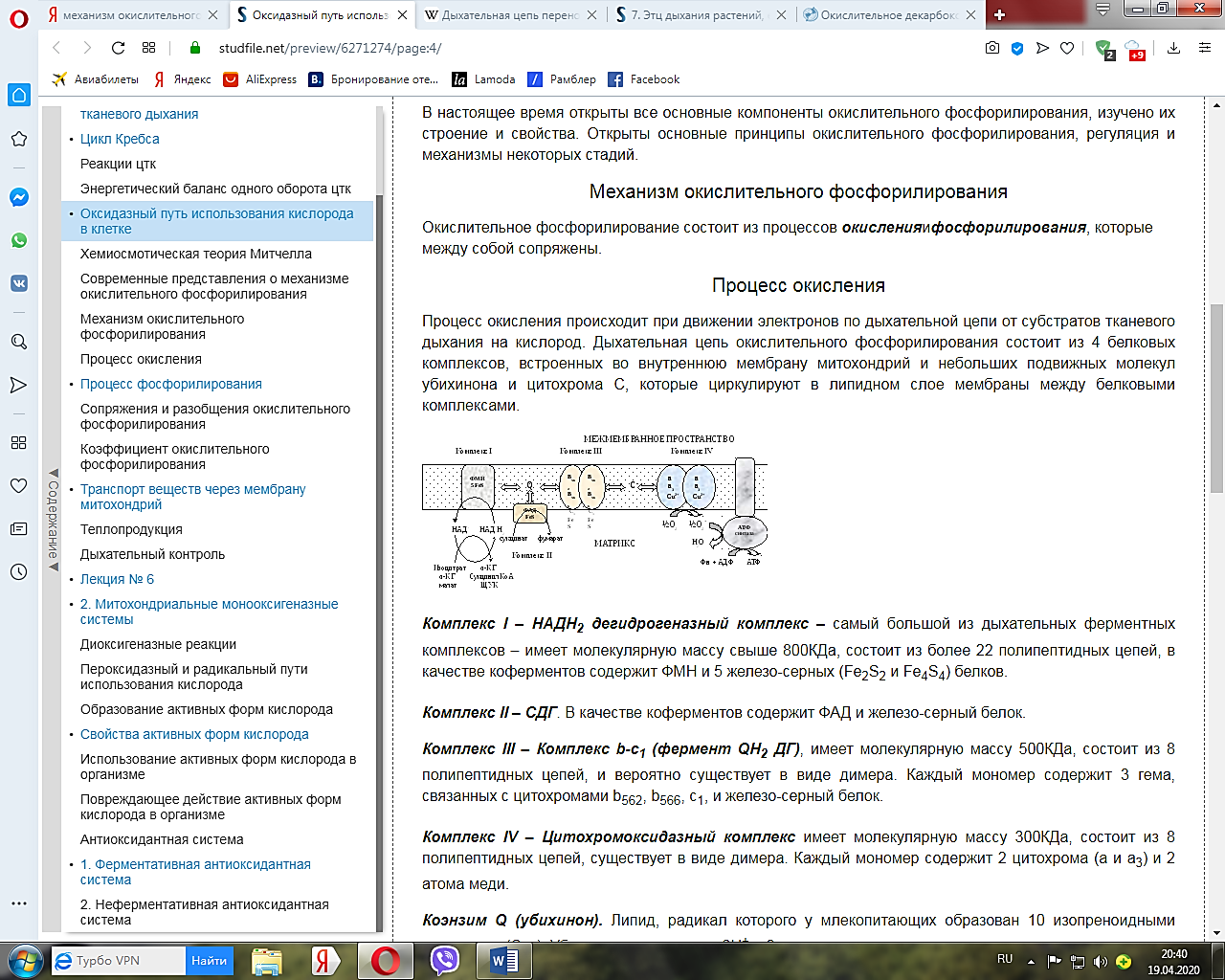Switch to tab '7. Этц дыхания растений'
This screenshot has width=1225, height=980.
click(x=702, y=15)
